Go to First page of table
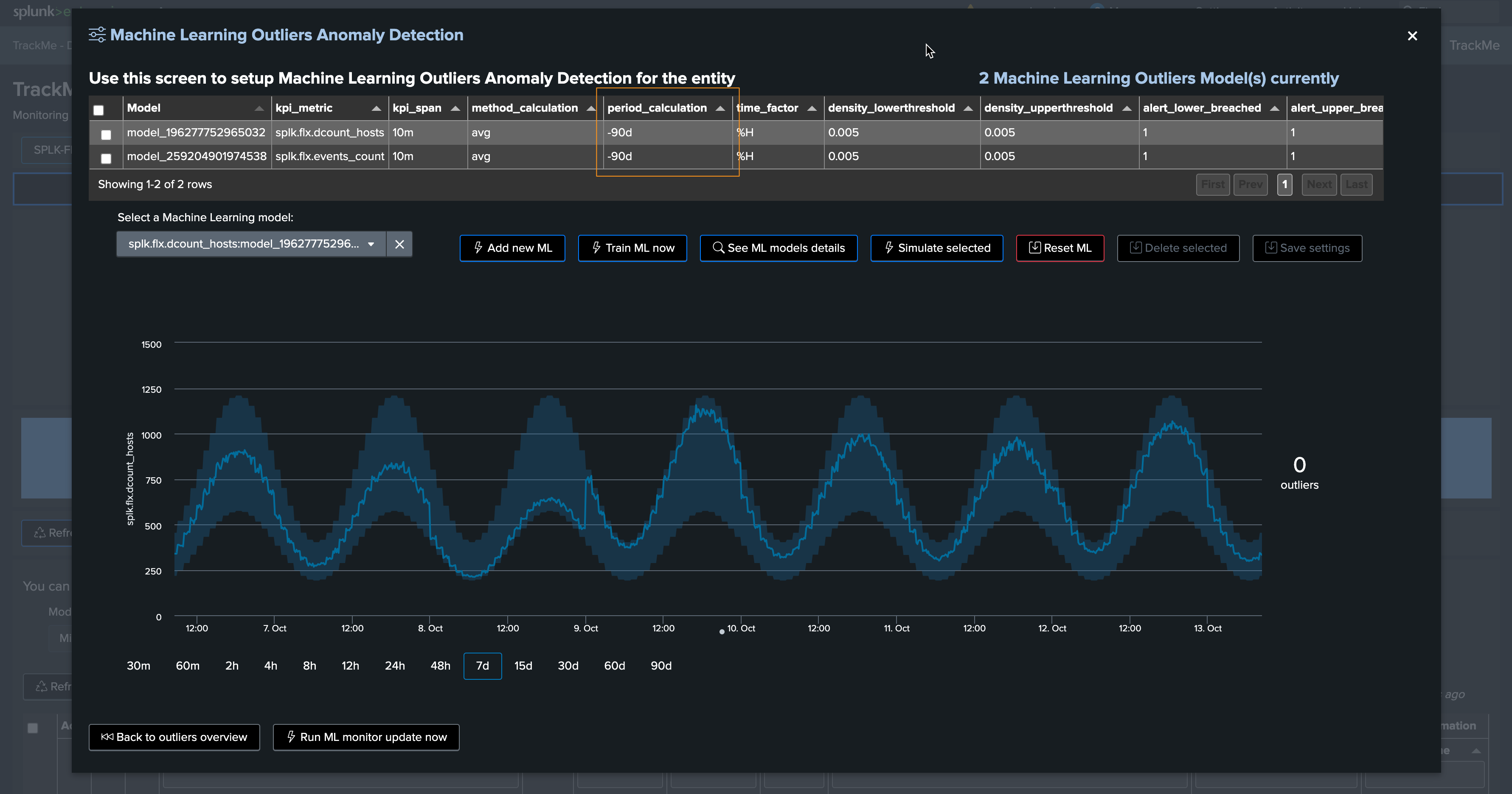 tap(1213, 184)
